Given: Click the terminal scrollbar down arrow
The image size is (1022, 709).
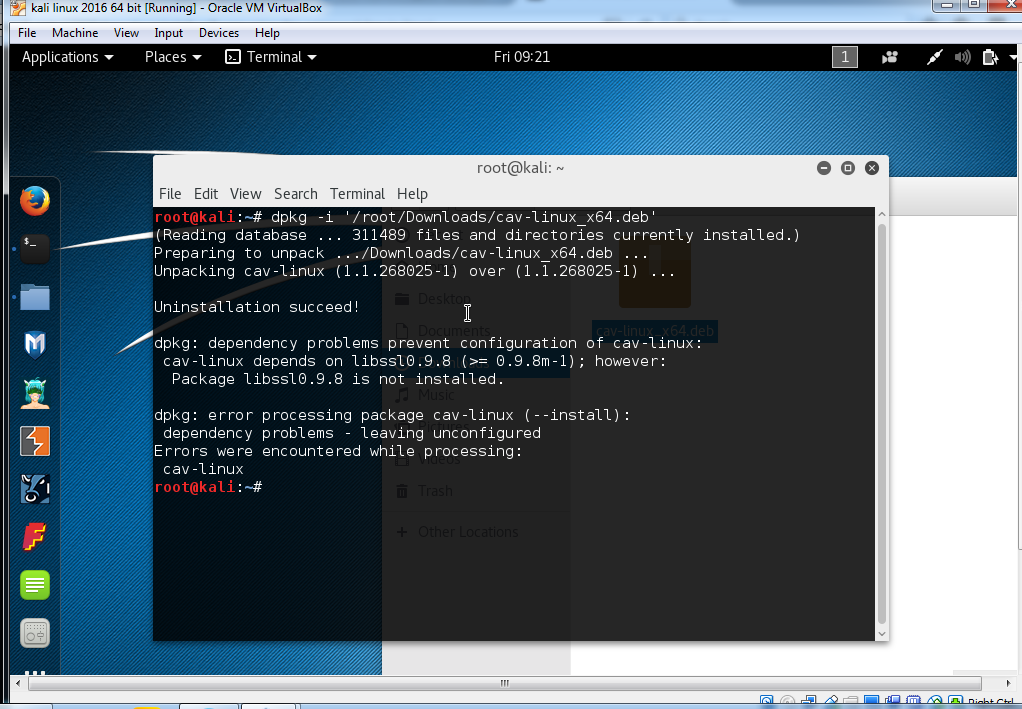Looking at the screenshot, I should click(882, 634).
